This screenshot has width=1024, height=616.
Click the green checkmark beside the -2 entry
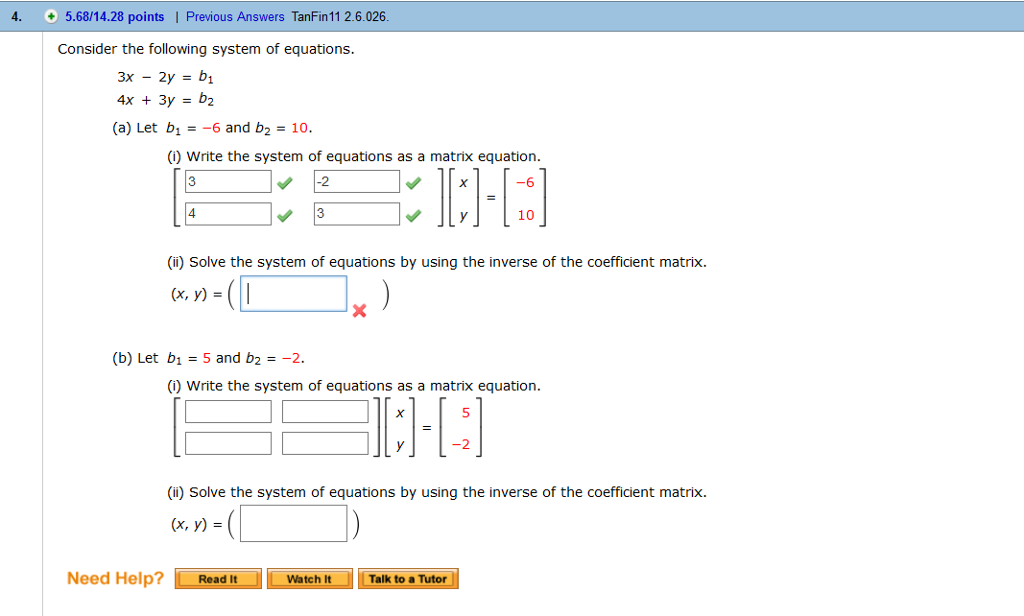[x=413, y=181]
